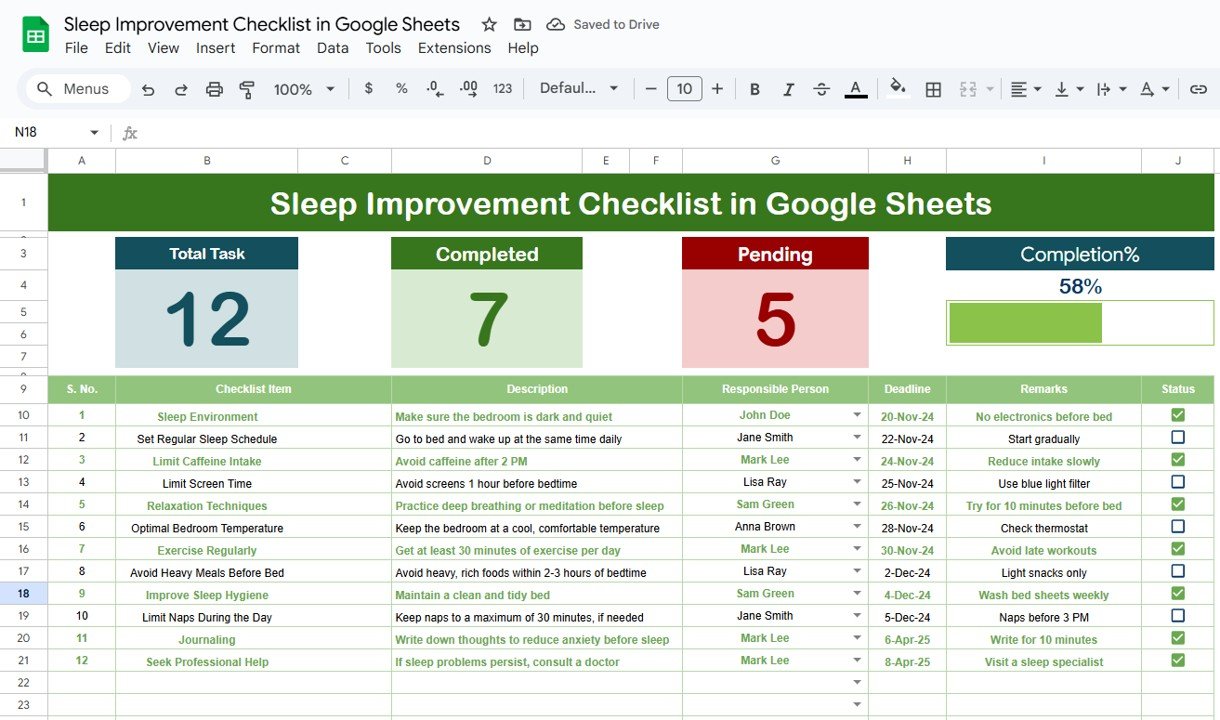Open the Edit menu
This screenshot has width=1220, height=720.
[118, 48]
